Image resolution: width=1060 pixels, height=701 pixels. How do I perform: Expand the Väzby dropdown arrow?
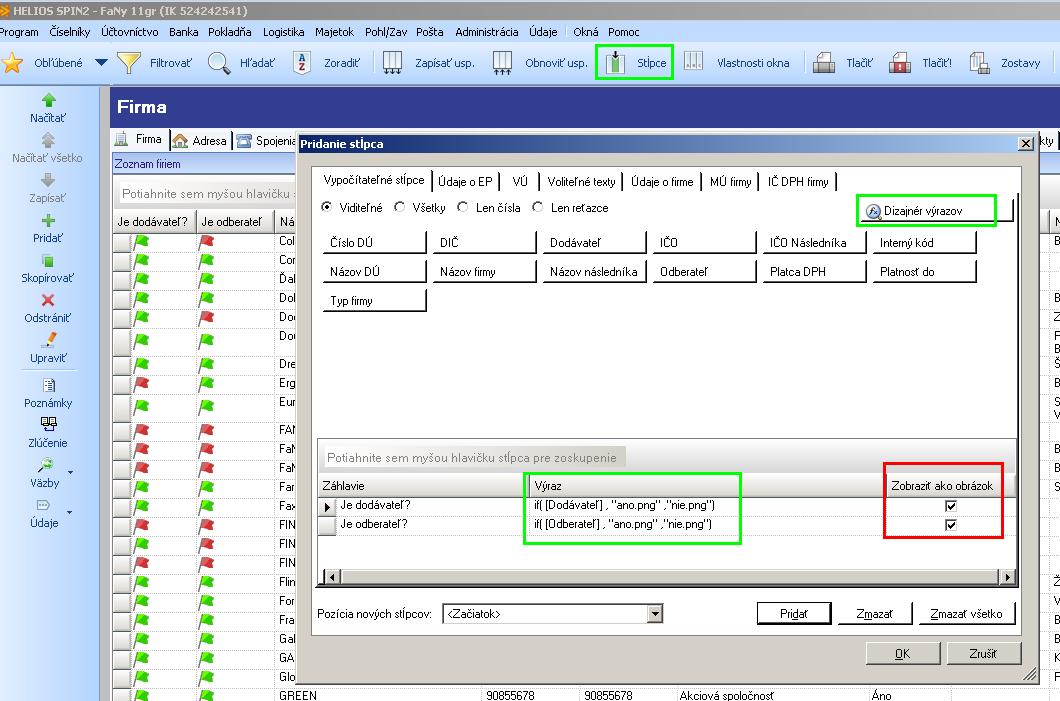(70, 473)
